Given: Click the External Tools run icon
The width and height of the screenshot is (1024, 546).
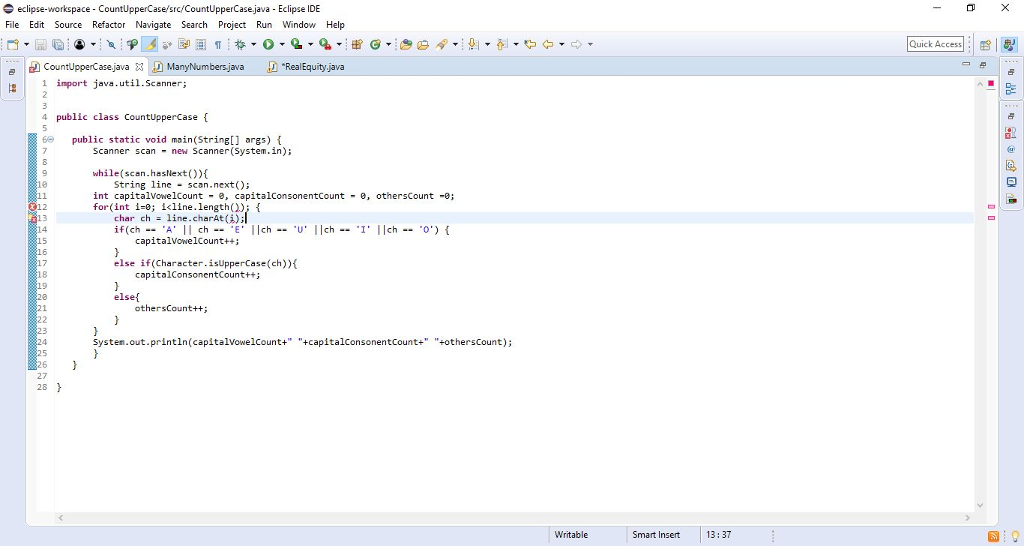Looking at the screenshot, I should (325, 44).
